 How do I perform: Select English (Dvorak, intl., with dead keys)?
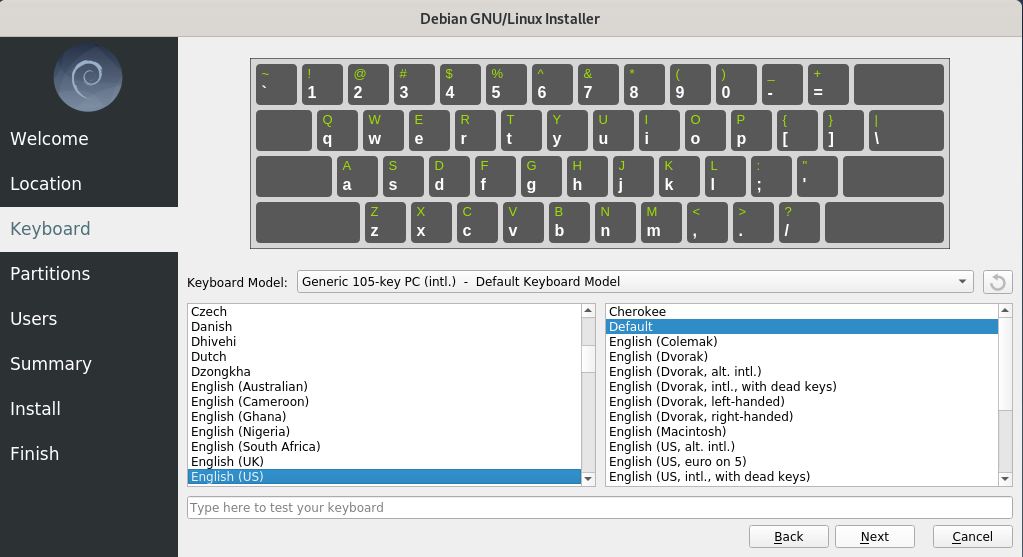(802, 387)
